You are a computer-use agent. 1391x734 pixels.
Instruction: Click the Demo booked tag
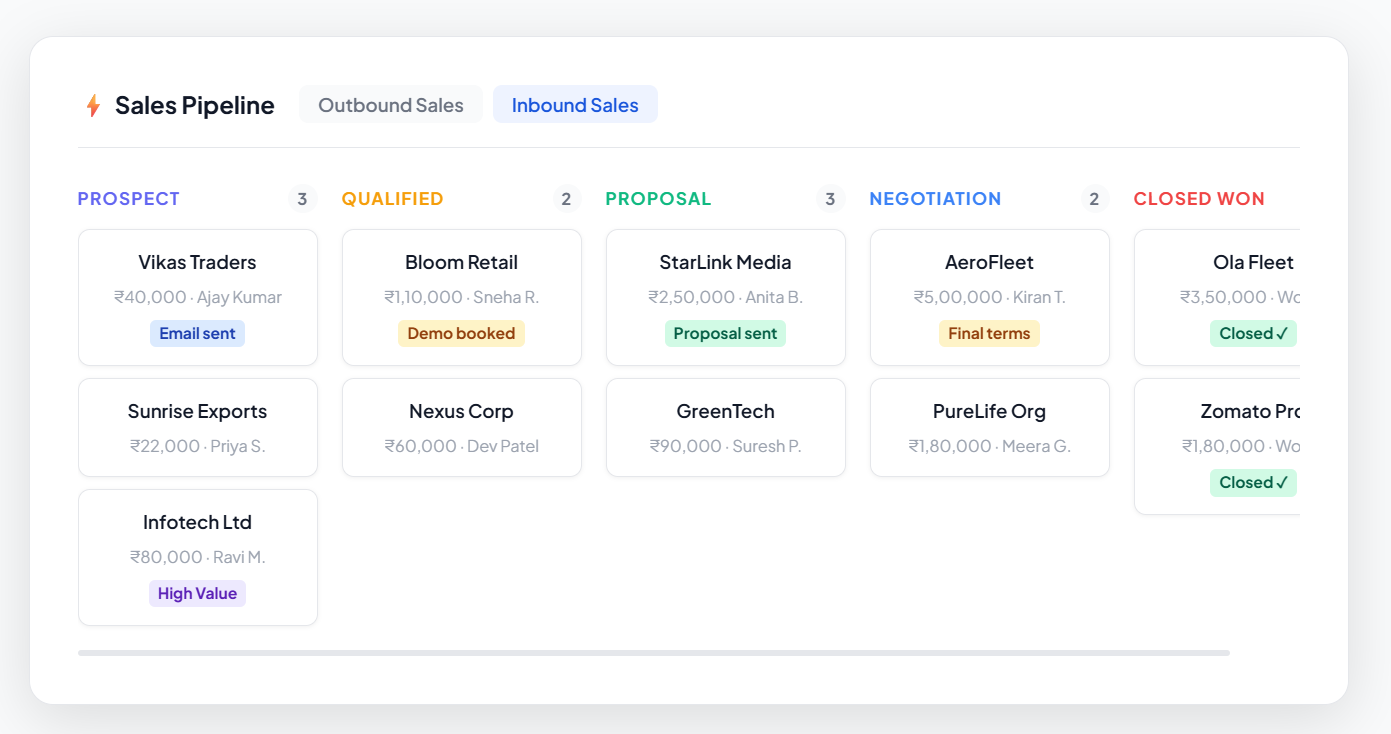[461, 333]
